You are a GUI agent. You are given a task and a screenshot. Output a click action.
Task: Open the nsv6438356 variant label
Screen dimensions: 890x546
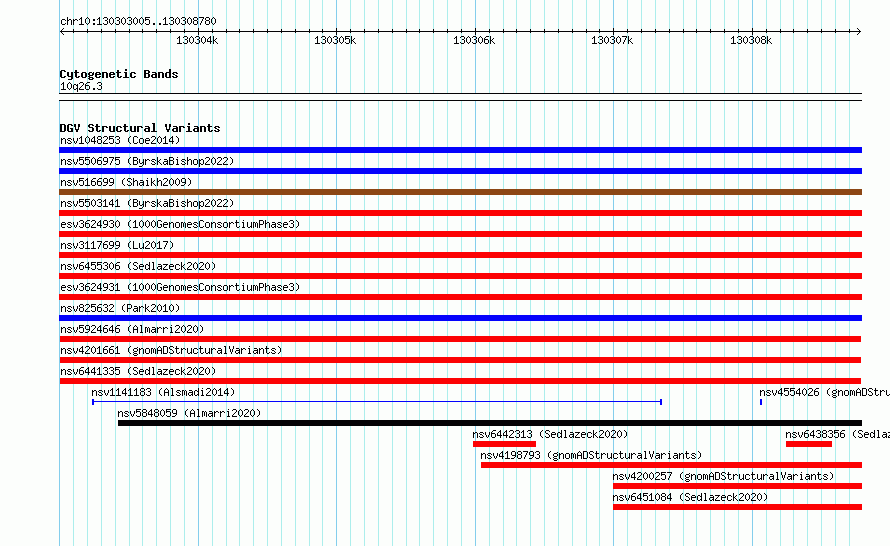837,434
